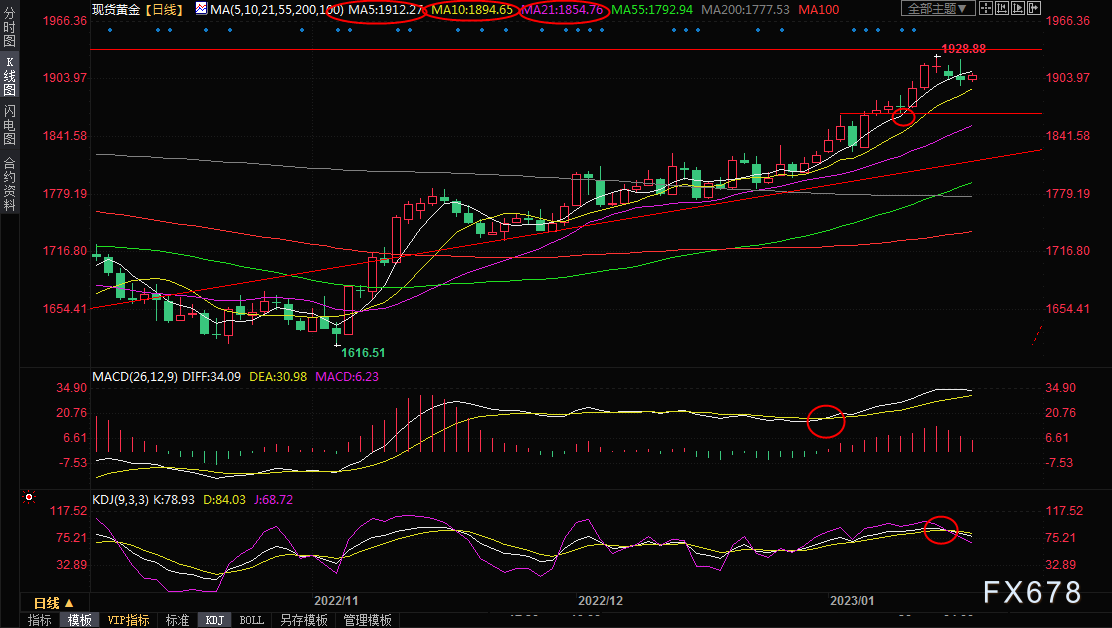Switch to BOLL indicator template
This screenshot has width=1112, height=628.
(x=252, y=620)
